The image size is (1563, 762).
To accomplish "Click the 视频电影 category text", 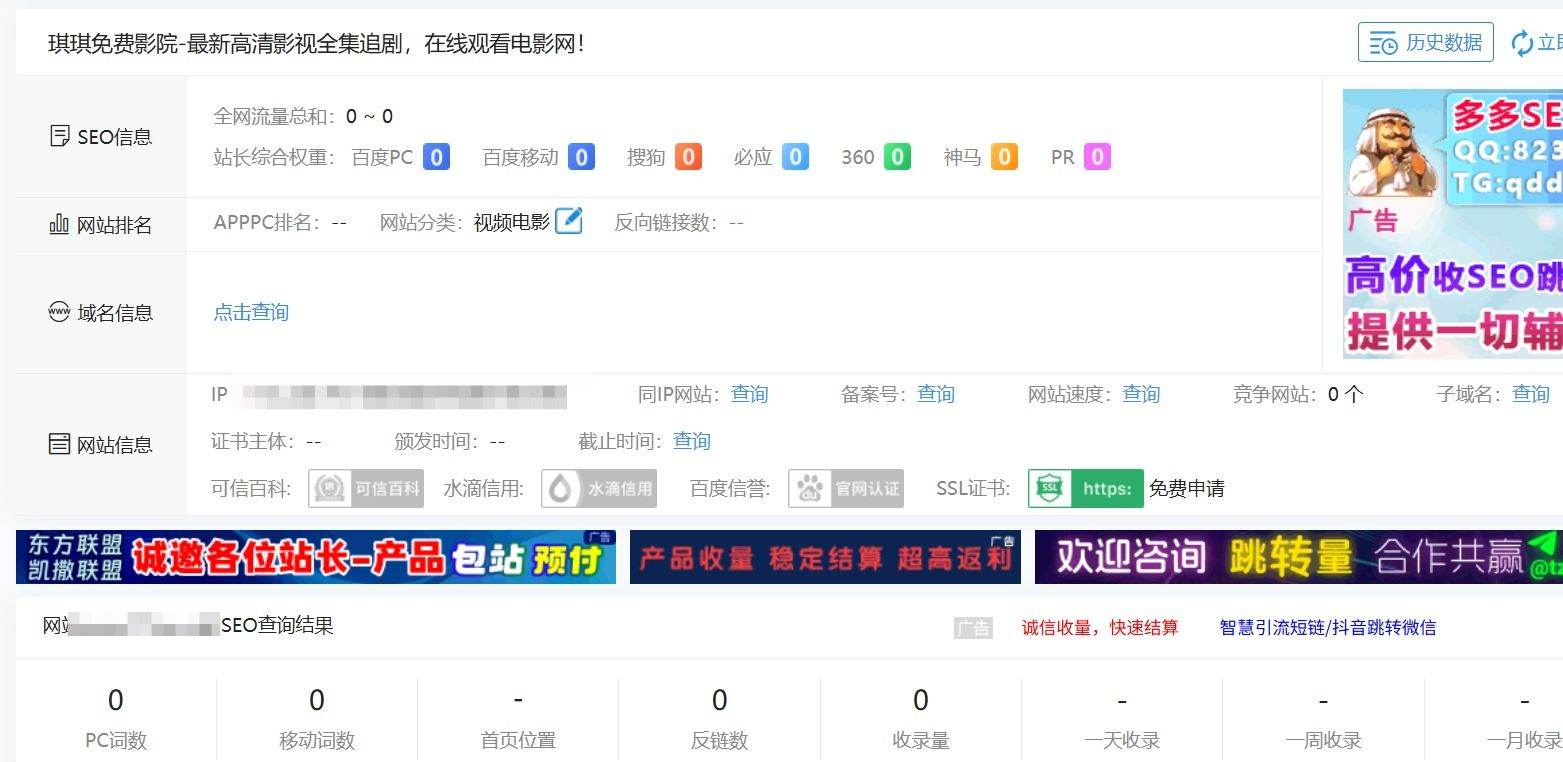I will pyautogui.click(x=512, y=222).
